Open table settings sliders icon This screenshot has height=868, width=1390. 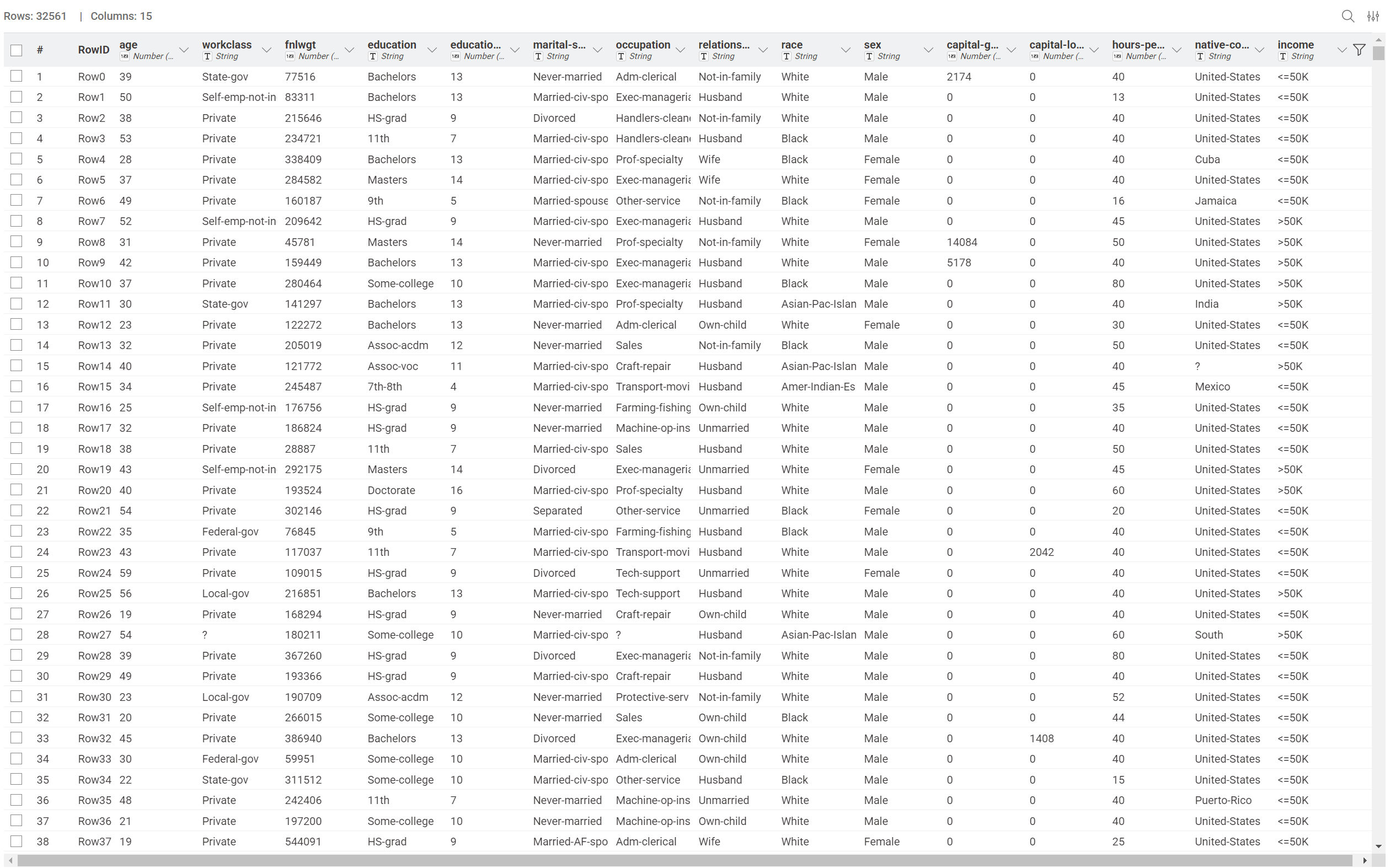pos(1372,16)
